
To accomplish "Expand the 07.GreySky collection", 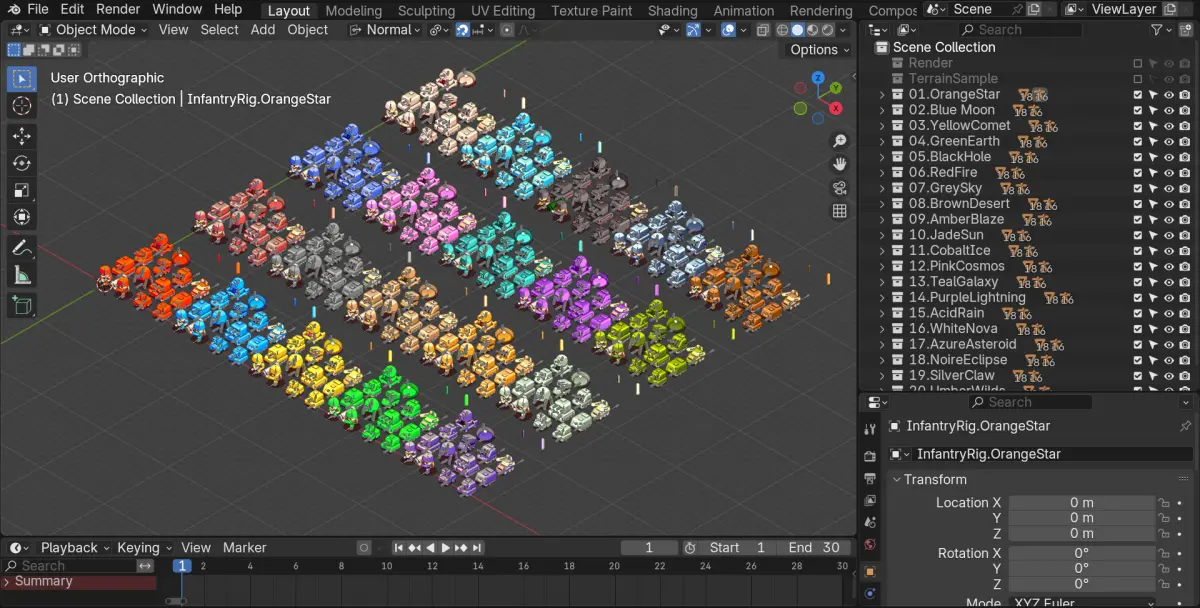I will click(882, 188).
